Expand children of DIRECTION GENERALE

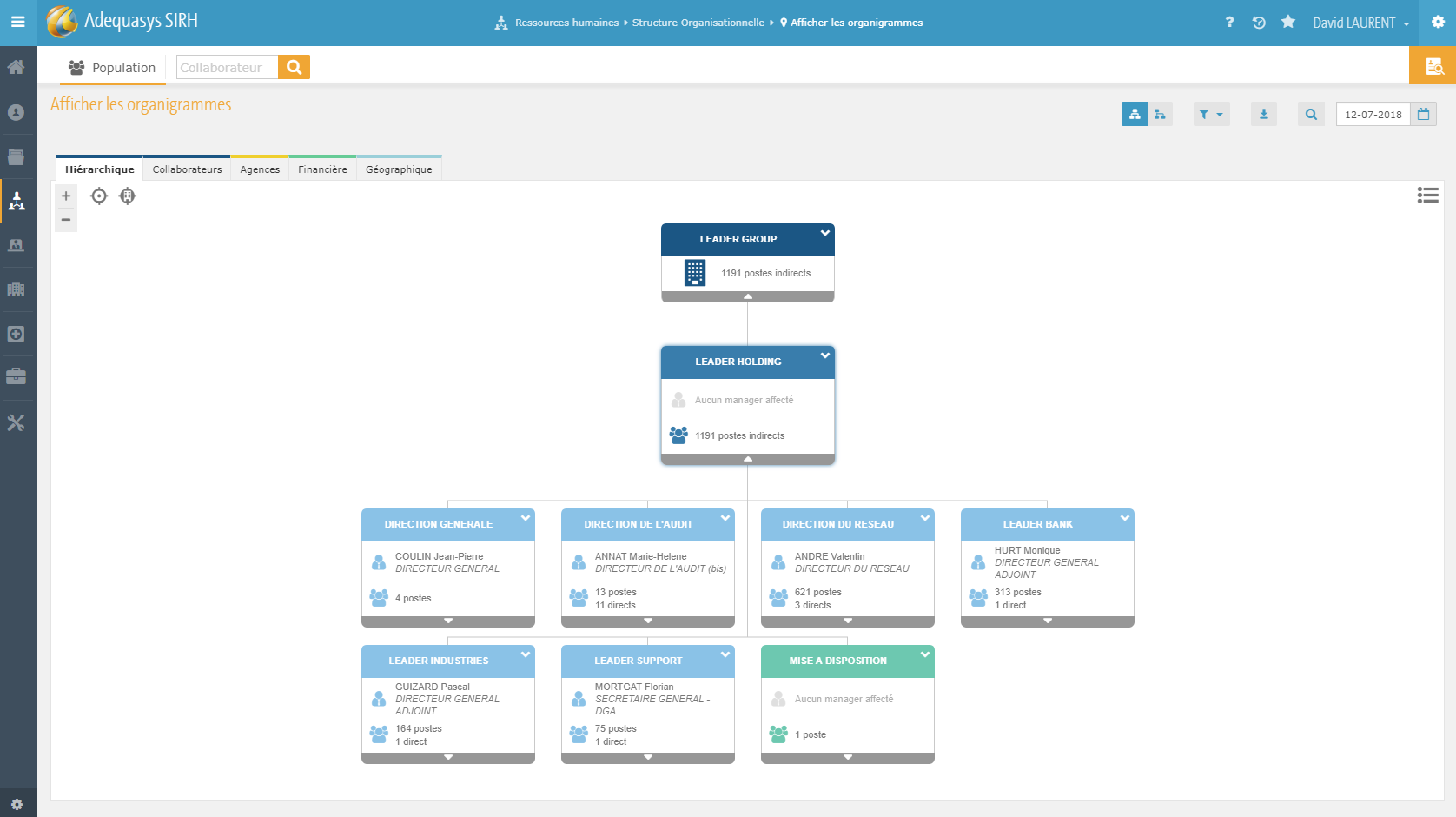pos(448,621)
